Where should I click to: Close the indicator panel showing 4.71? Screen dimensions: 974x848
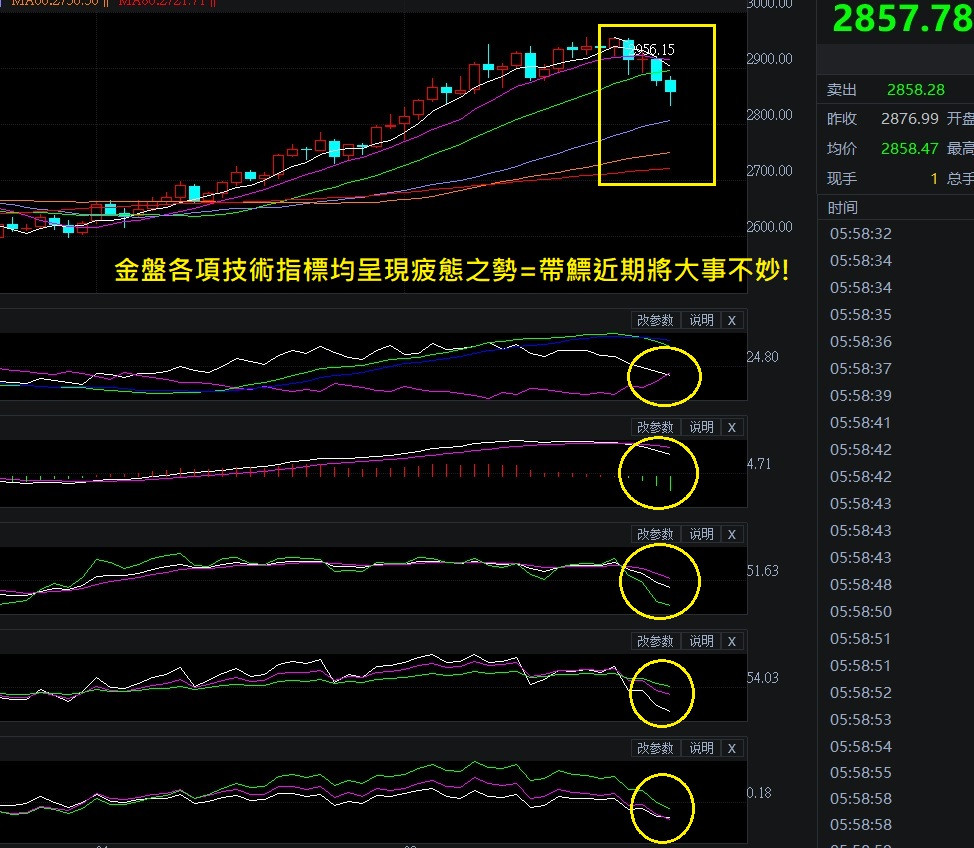tap(732, 427)
